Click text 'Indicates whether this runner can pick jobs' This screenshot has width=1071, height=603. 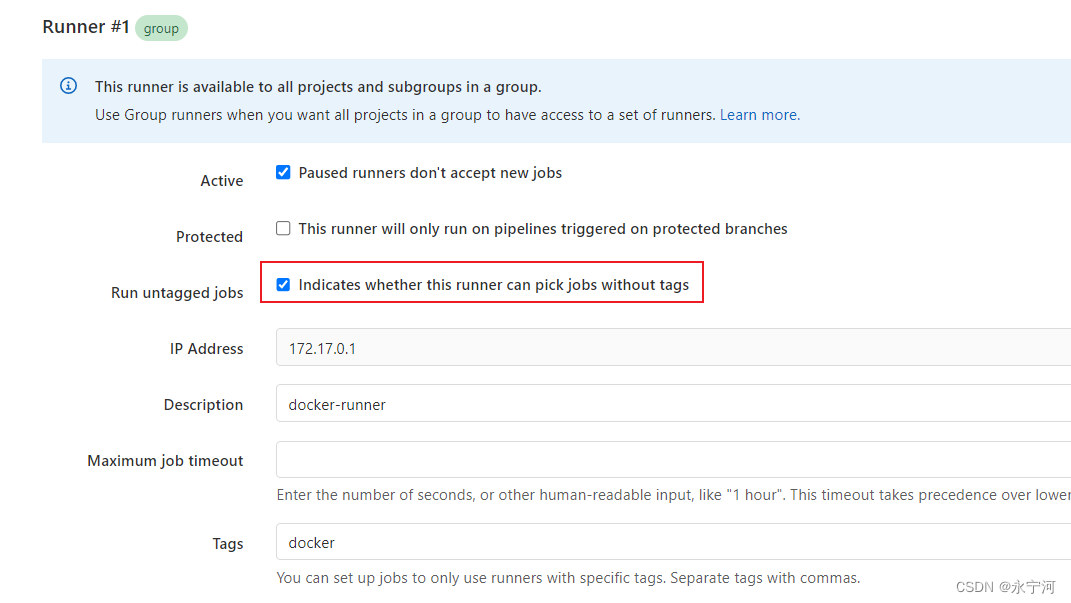[493, 285]
